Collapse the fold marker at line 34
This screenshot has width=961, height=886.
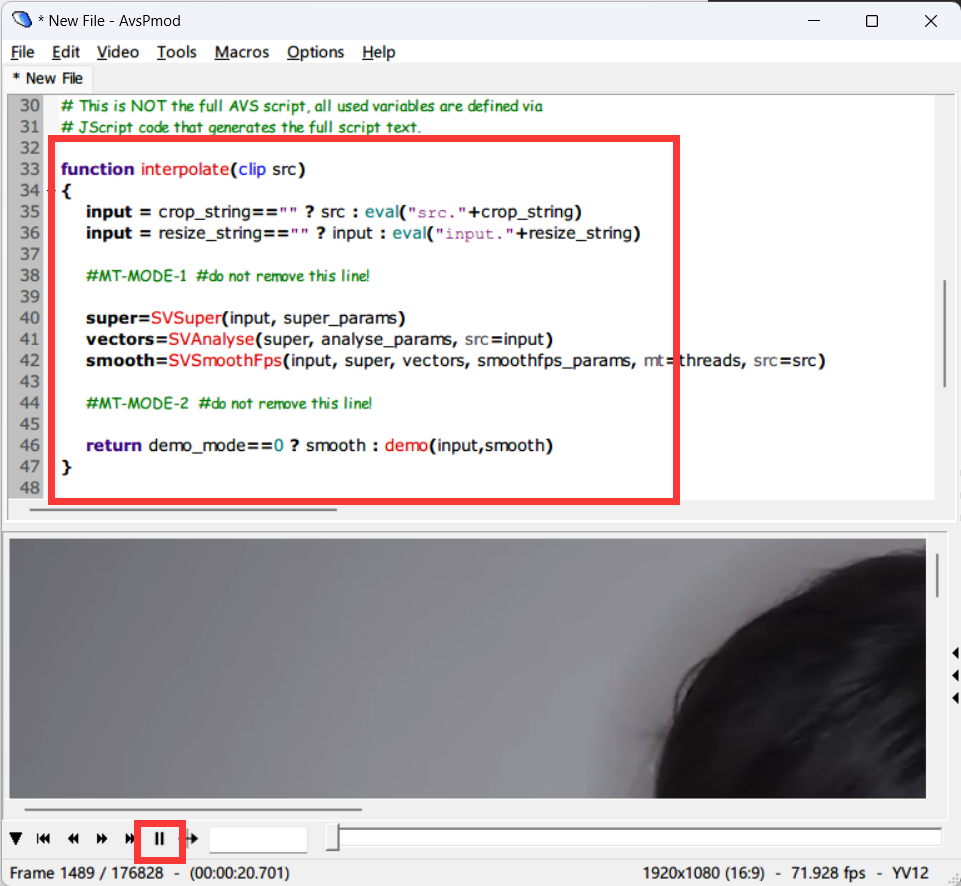(x=51, y=191)
